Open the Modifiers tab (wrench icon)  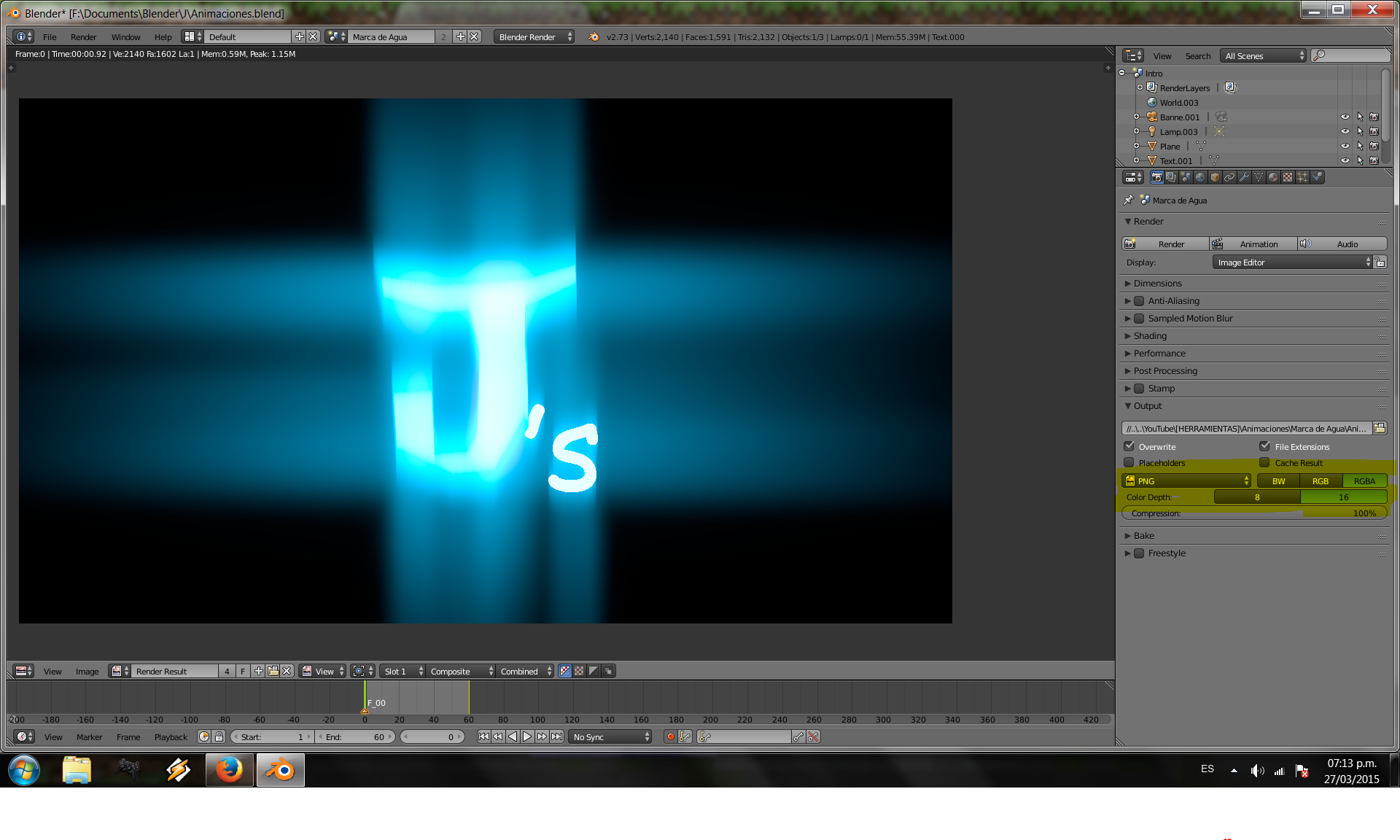(1244, 177)
